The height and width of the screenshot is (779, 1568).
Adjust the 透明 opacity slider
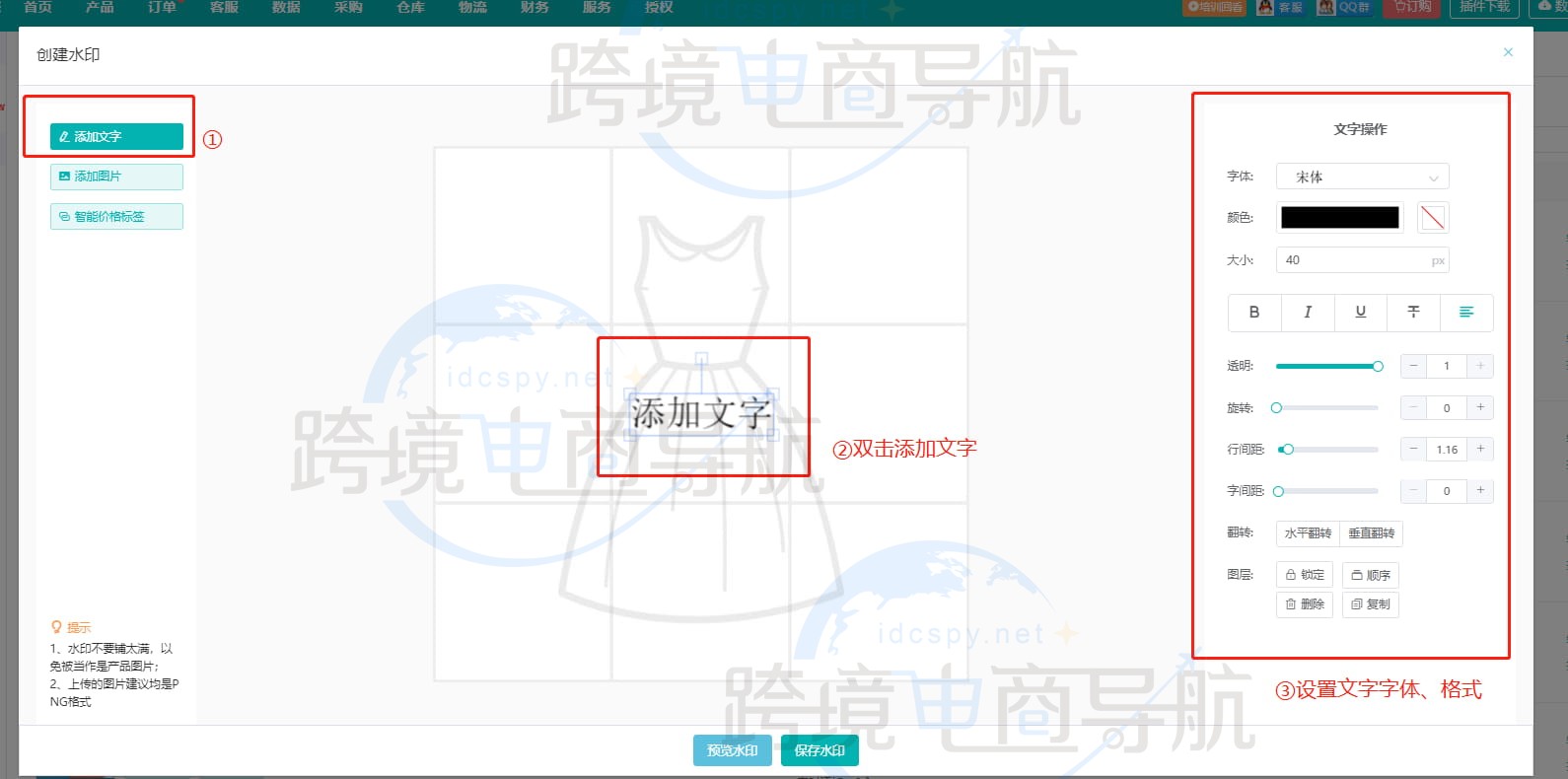1327,366
